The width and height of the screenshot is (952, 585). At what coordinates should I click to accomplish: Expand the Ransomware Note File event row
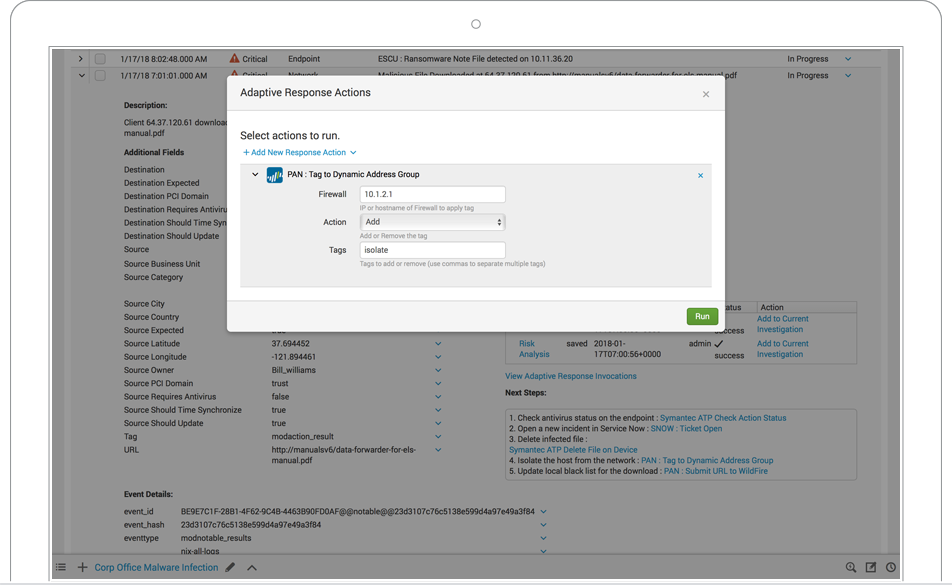click(x=80, y=59)
